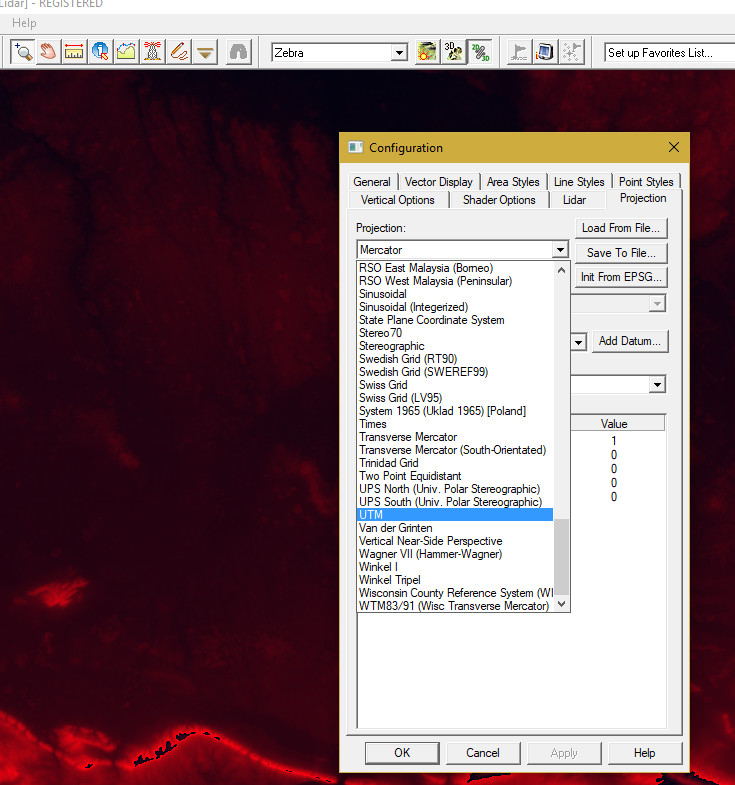Select the View Shed tower tool
Image resolution: width=735 pixels, height=785 pixels.
tap(152, 52)
